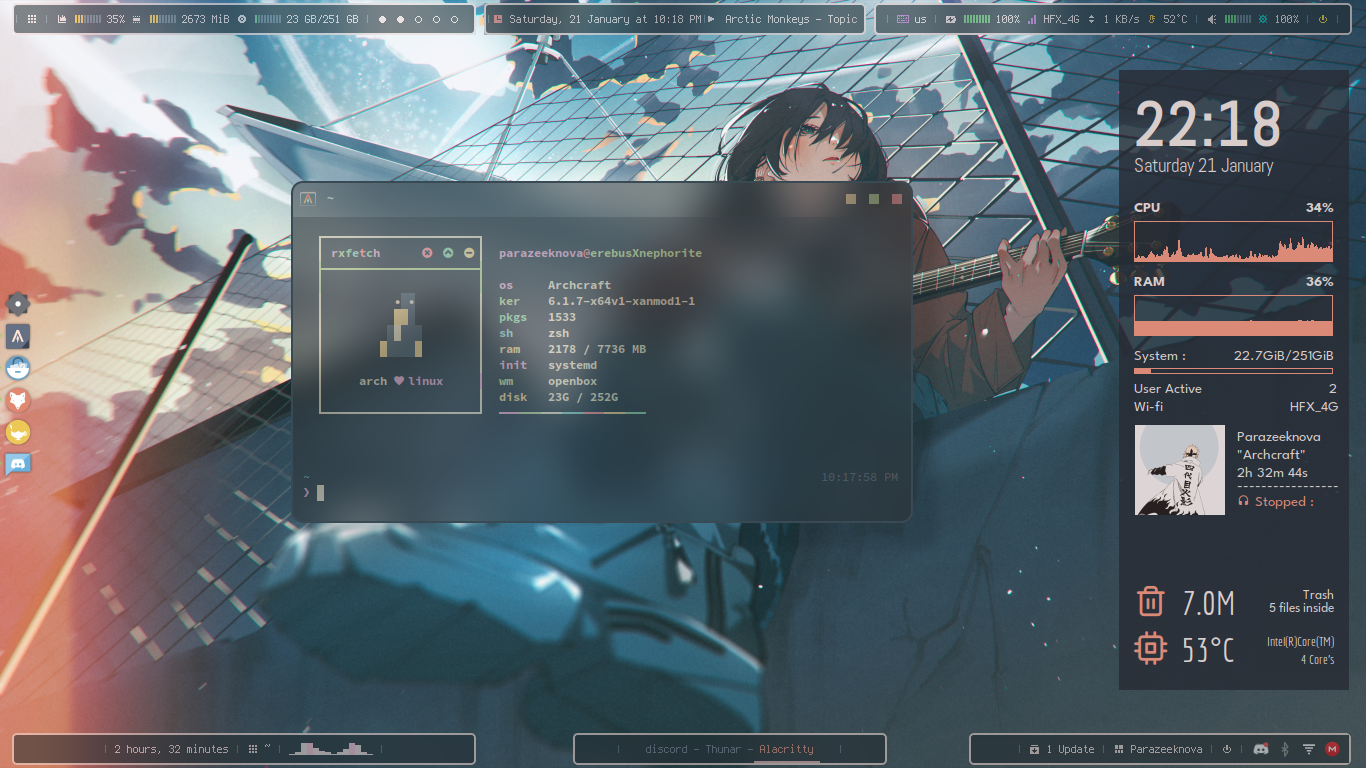Viewport: 1366px width, 768px height.
Task: Open the app launcher grid icon in top bar
Action: [32, 19]
